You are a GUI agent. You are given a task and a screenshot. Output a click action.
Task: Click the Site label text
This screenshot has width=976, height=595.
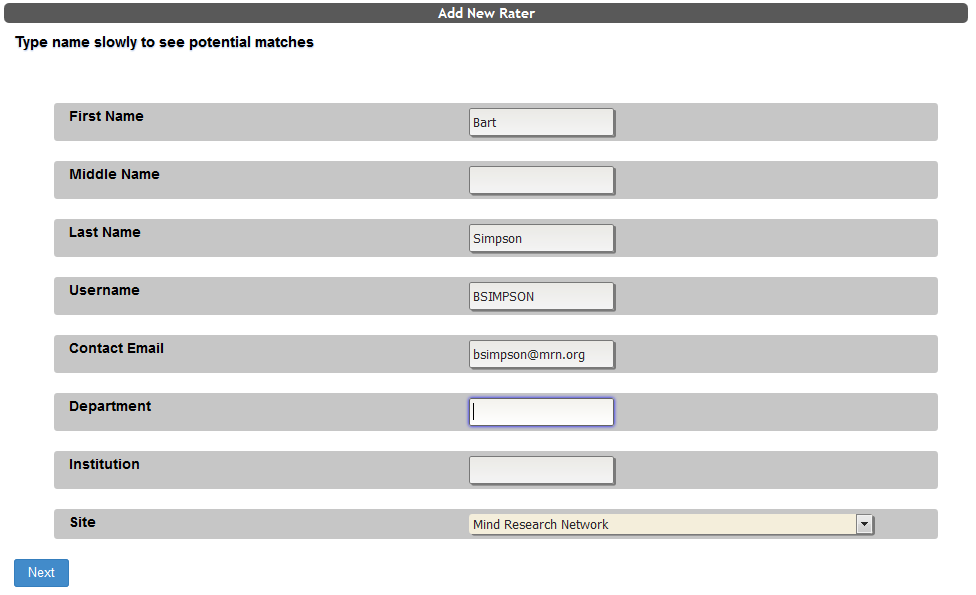pyautogui.click(x=83, y=522)
